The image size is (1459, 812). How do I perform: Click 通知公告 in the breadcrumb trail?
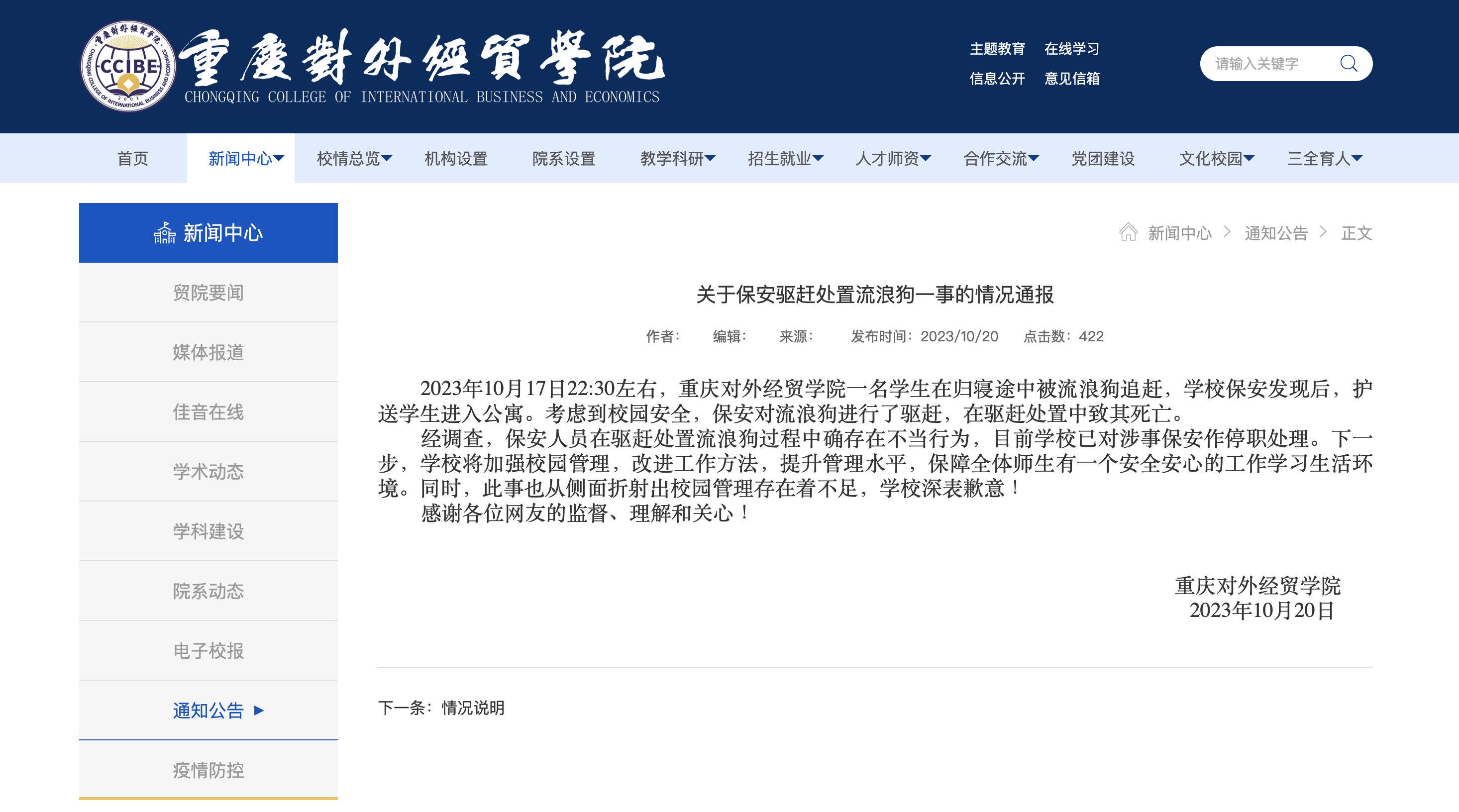point(1276,233)
